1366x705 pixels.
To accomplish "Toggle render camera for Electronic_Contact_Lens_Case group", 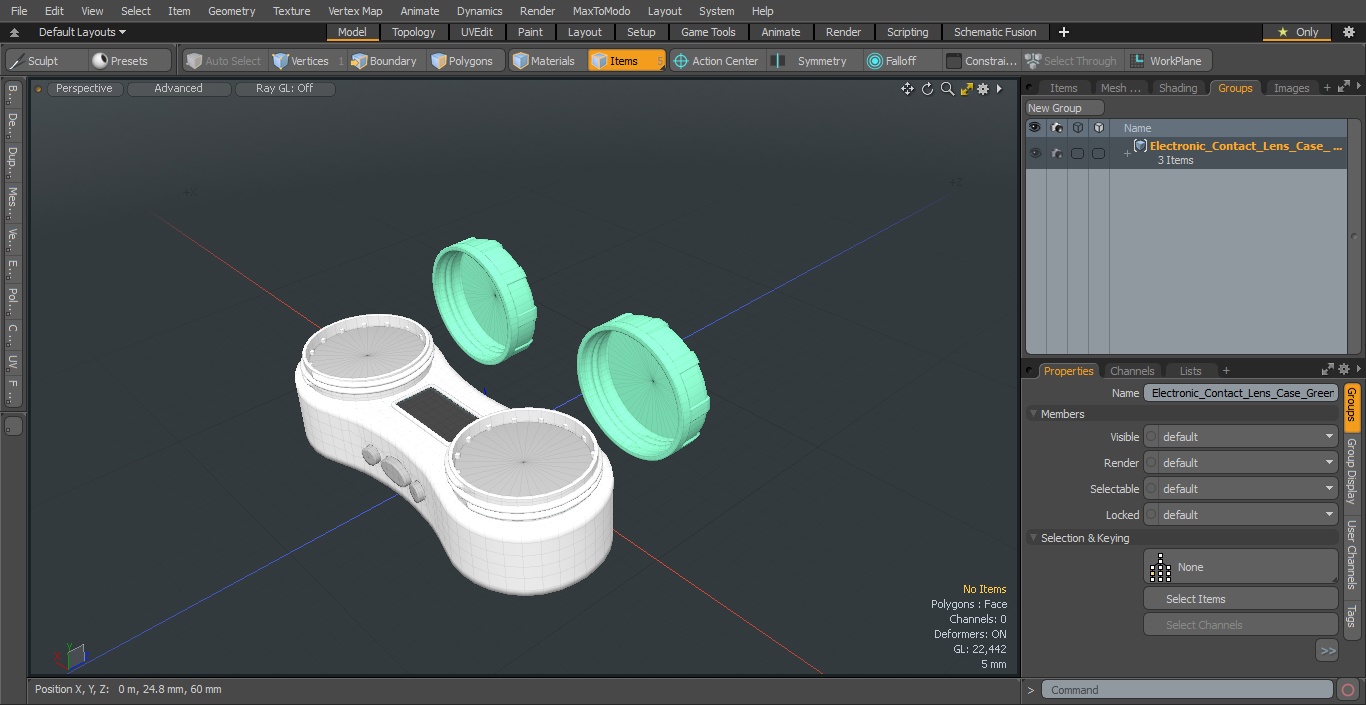I will (1057, 154).
